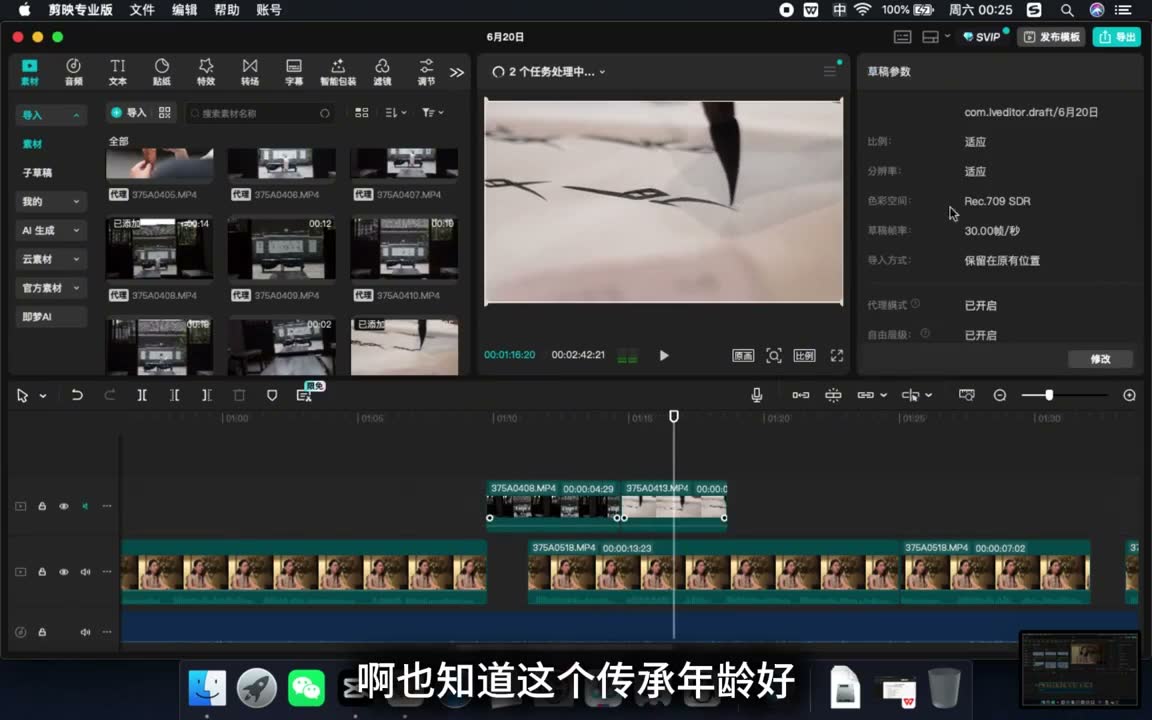
Task: Open the 特效 effects panel
Action: coord(206,72)
